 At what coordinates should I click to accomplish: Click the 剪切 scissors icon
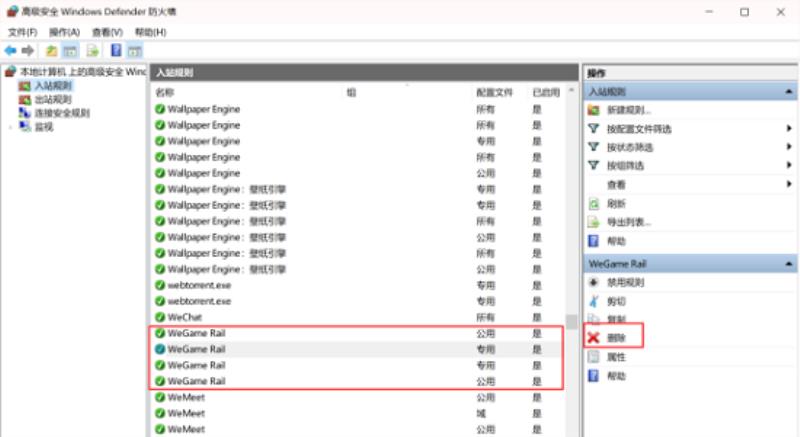[x=593, y=301]
